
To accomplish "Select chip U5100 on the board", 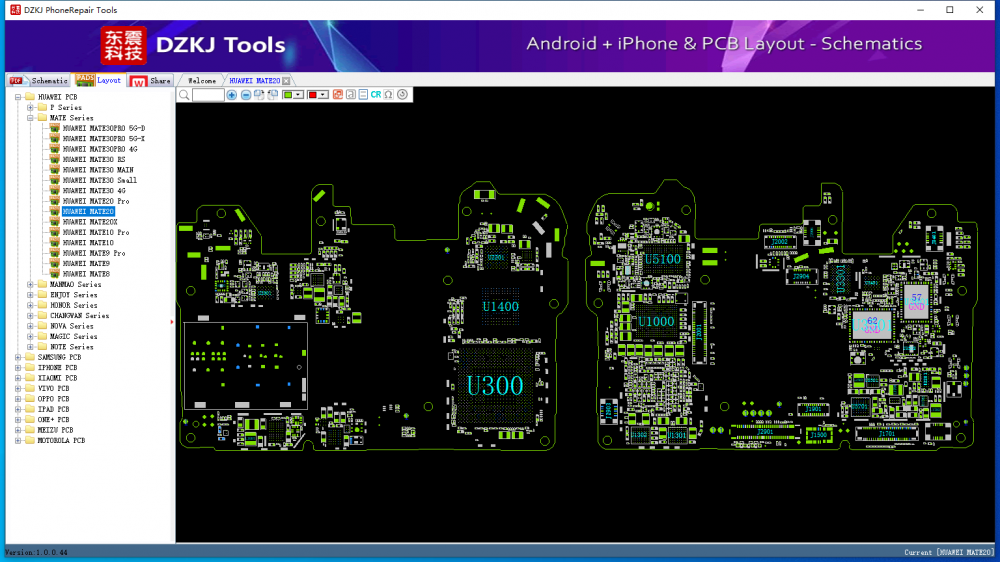I will click(663, 260).
